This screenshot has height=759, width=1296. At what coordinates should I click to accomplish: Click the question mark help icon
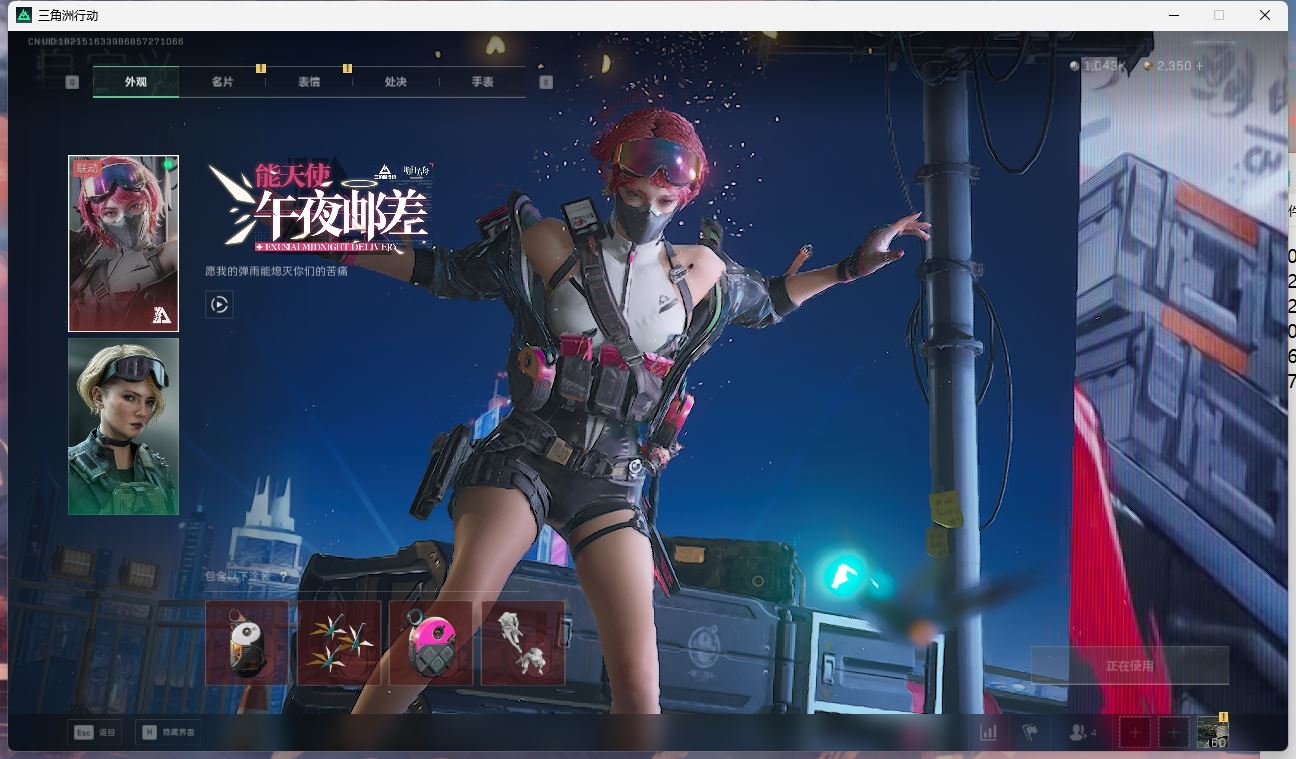284,577
